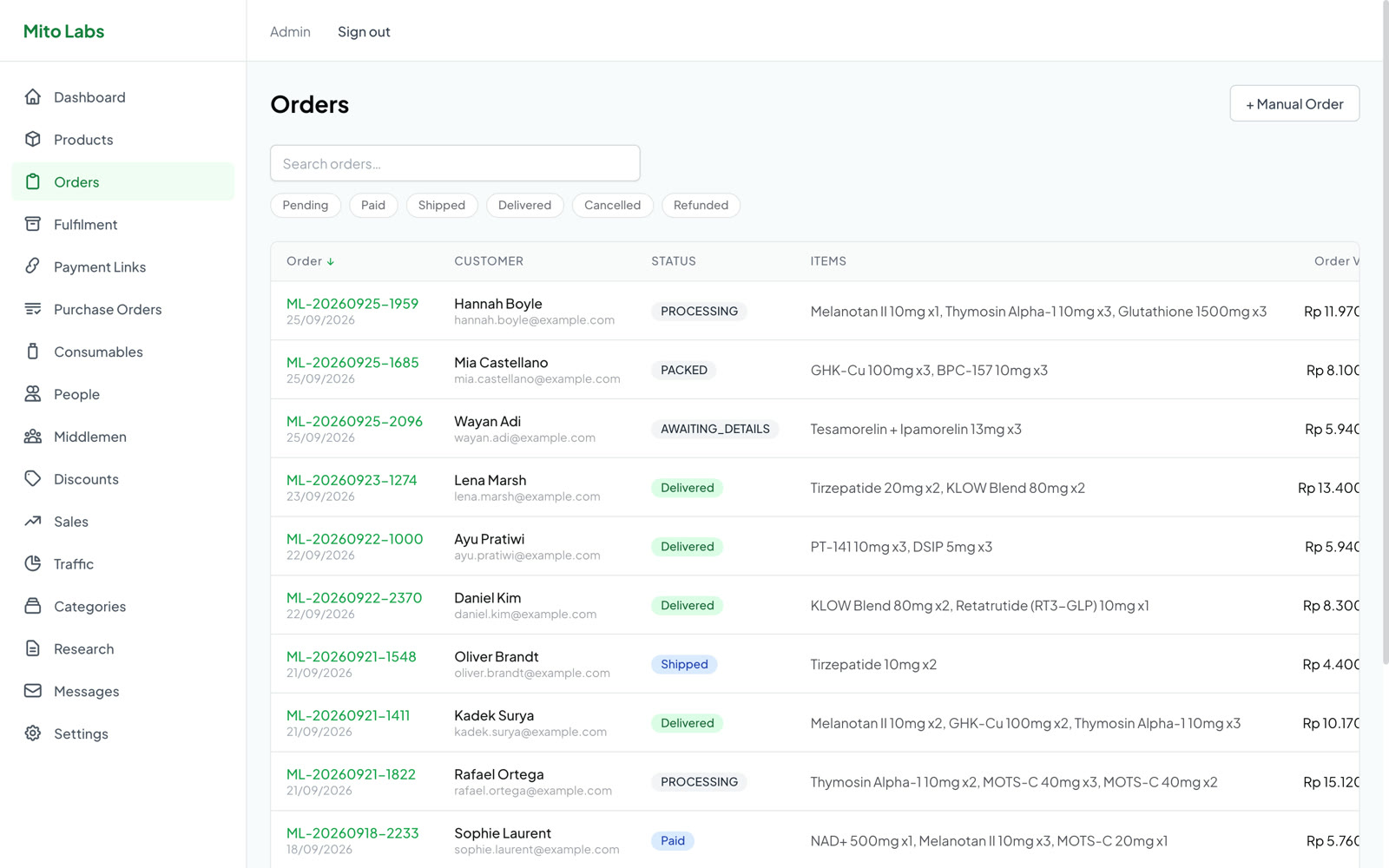
Task: Navigate to Purchase Orders
Action: pyautogui.click(x=123, y=309)
